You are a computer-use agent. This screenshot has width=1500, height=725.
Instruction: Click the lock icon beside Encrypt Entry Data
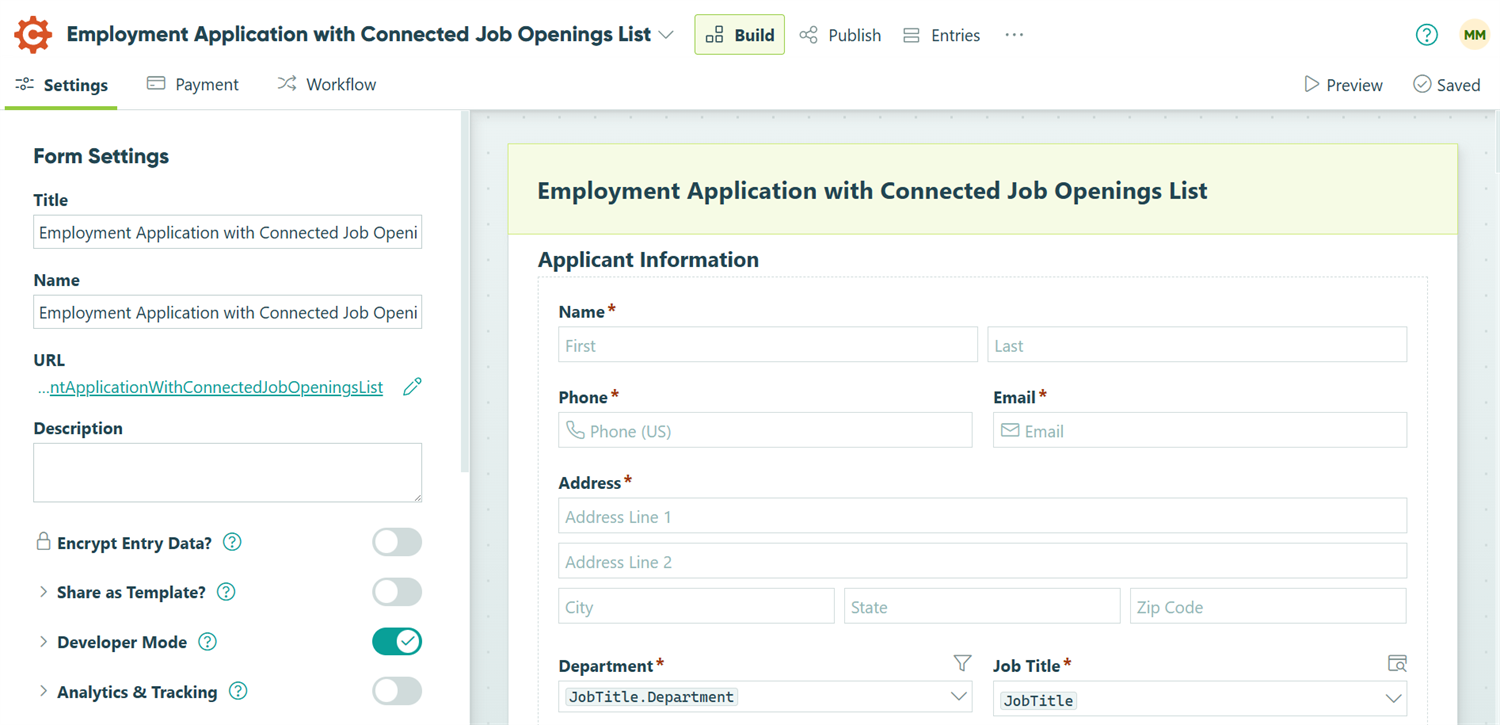pyautogui.click(x=43, y=541)
